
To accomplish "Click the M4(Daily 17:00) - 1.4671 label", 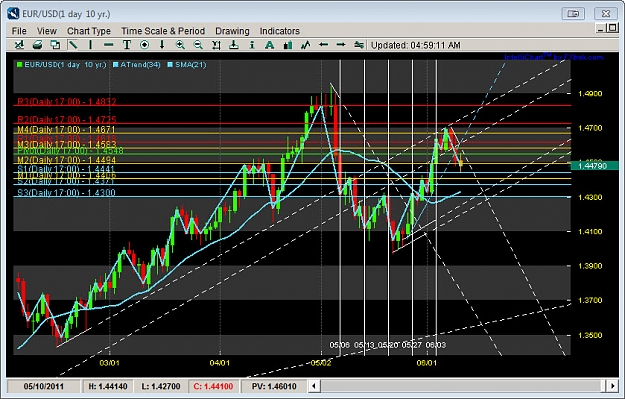I will 66,129.
